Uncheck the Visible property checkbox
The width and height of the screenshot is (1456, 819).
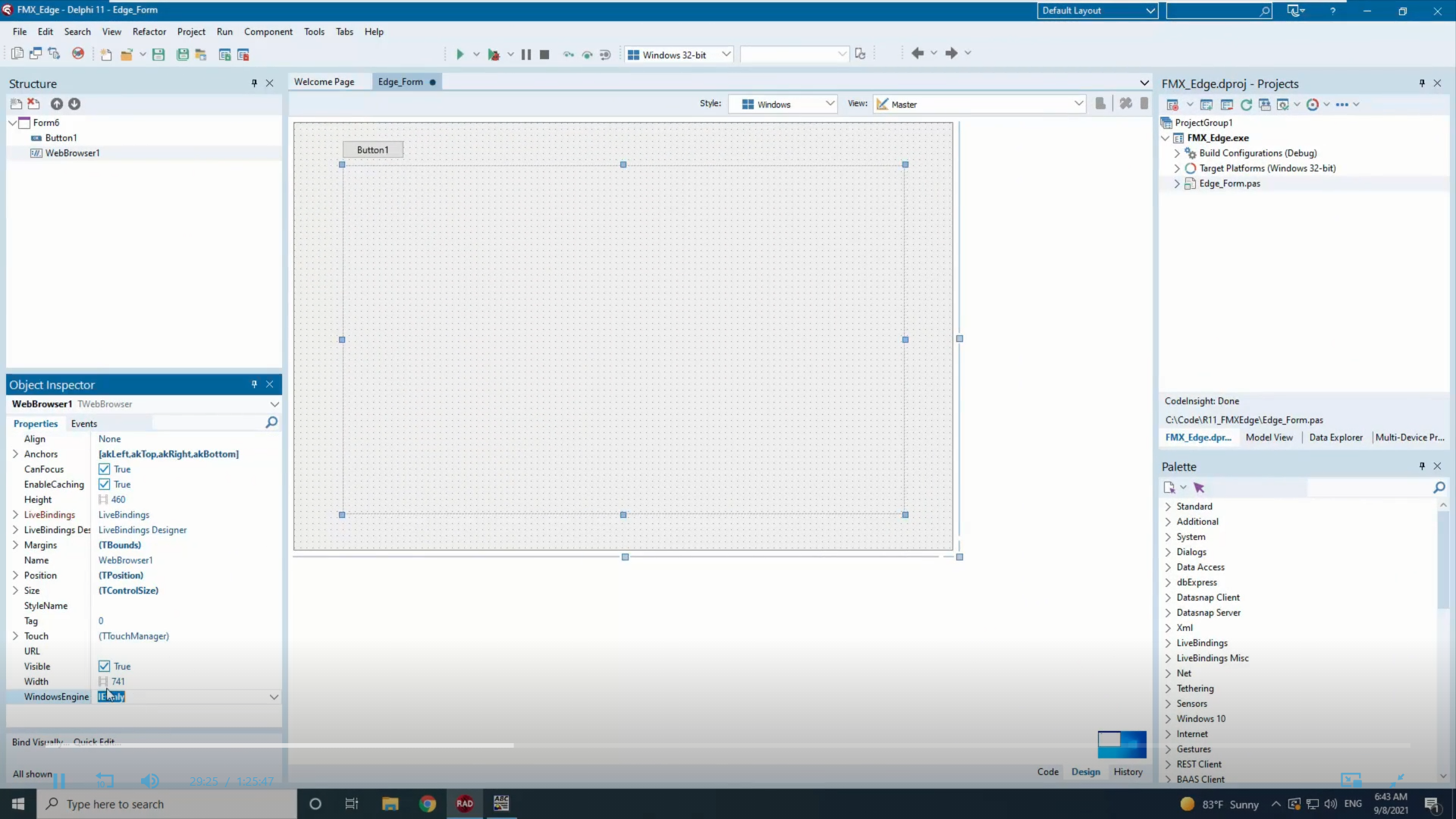tap(105, 667)
